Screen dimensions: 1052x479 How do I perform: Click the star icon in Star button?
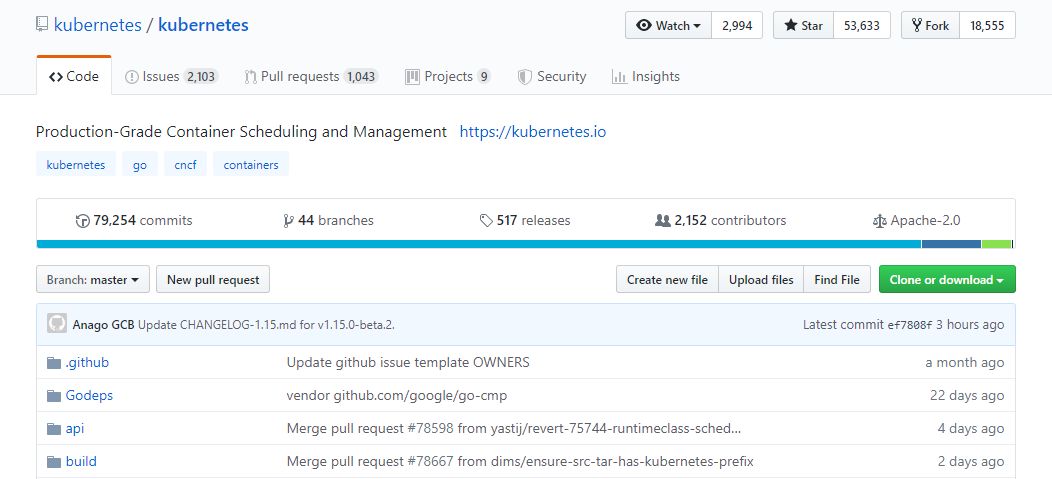[790, 25]
